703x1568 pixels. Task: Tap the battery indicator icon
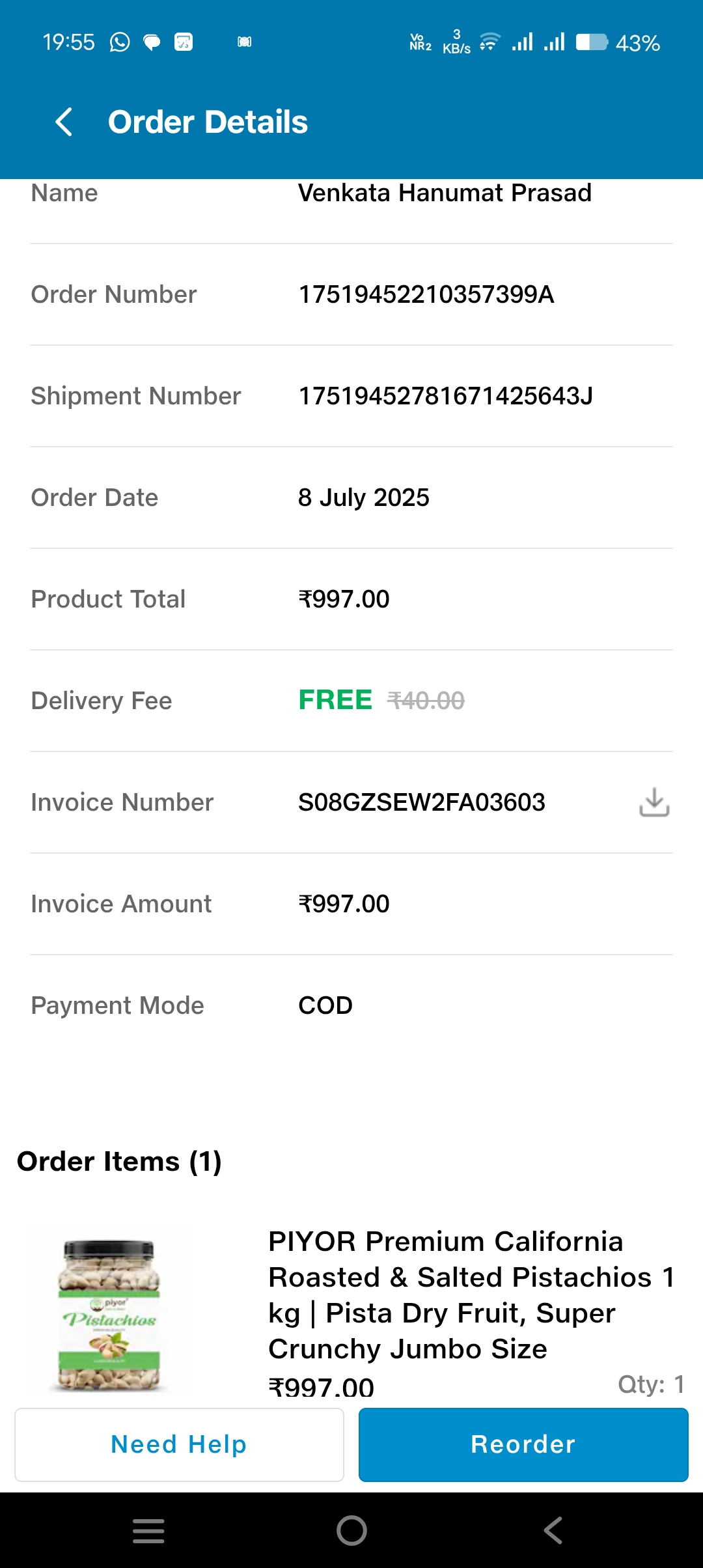point(591,42)
